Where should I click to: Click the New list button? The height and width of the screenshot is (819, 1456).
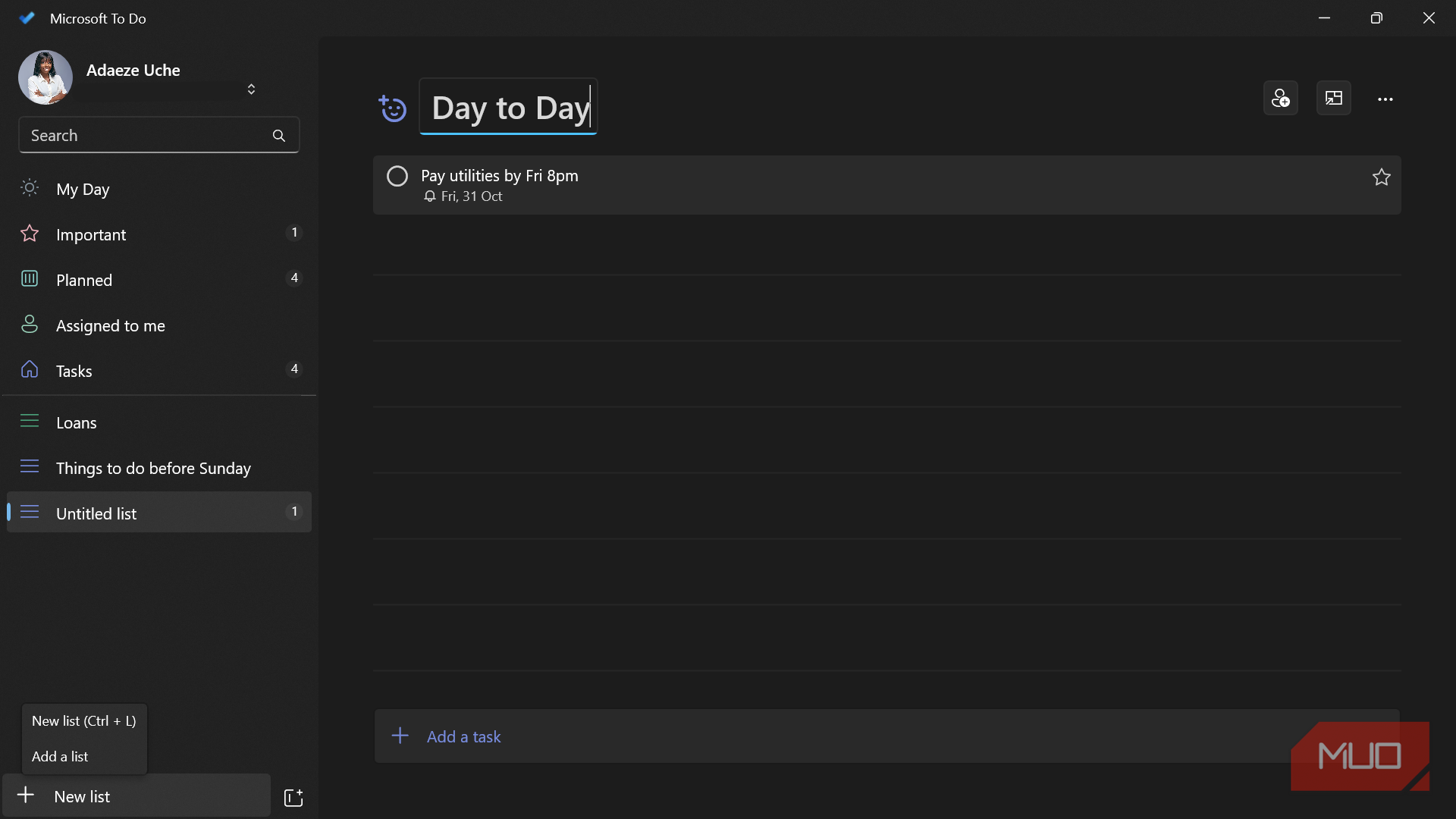click(x=136, y=795)
